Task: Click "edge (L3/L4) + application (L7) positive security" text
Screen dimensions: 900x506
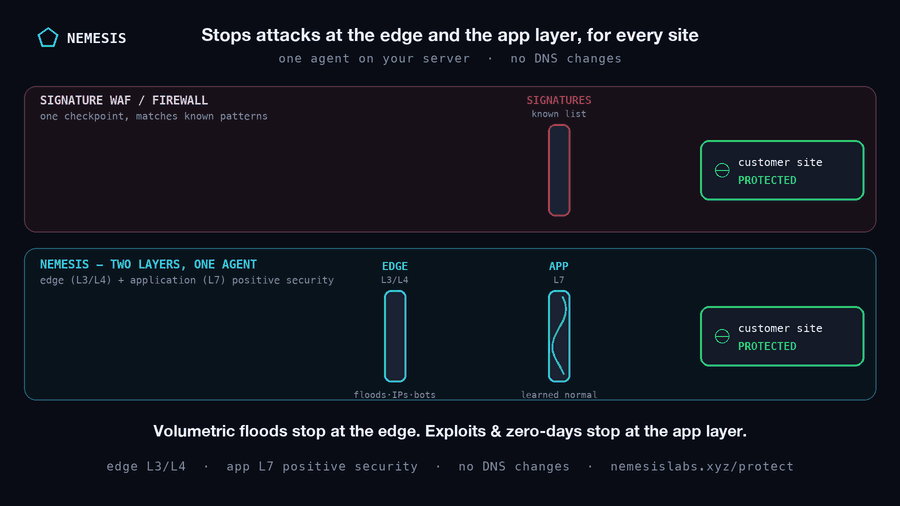Action: point(187,281)
